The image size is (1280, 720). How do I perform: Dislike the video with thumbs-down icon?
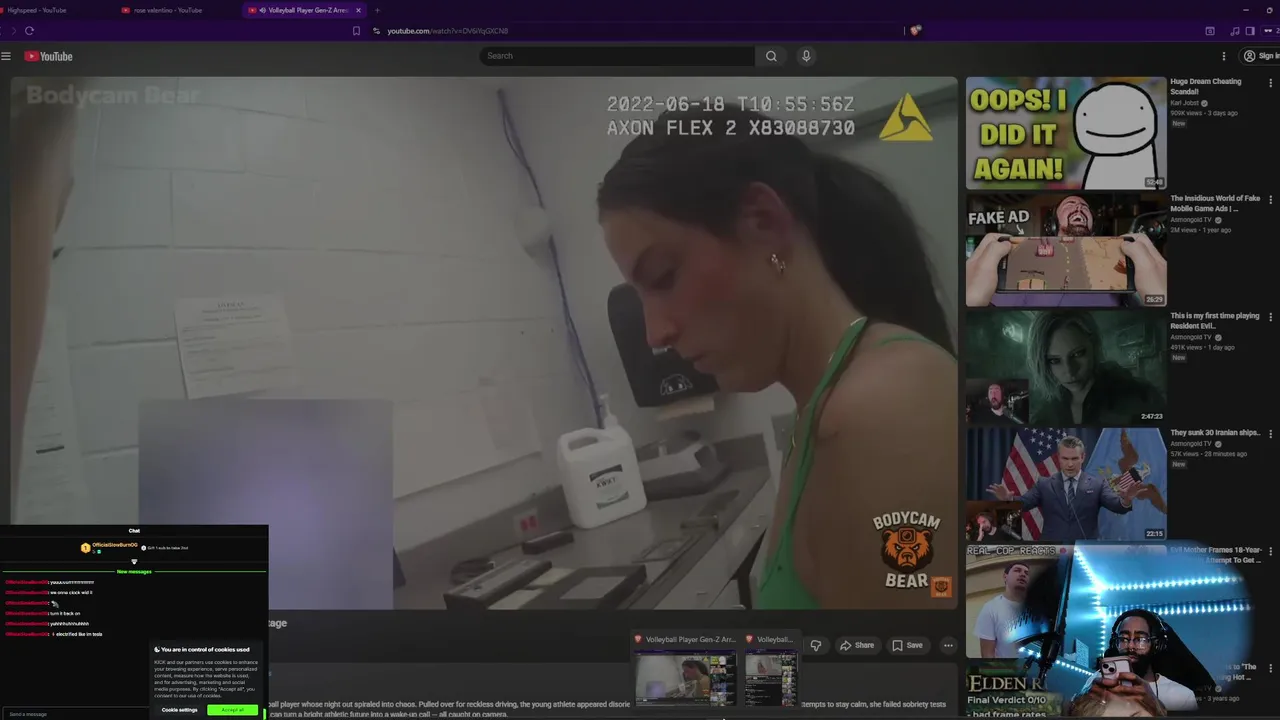pyautogui.click(x=816, y=645)
